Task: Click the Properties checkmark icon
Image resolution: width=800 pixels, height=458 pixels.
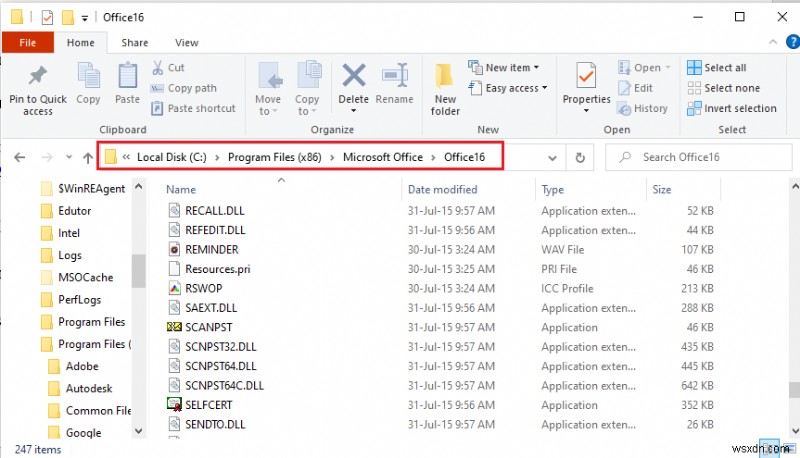Action: pos(586,76)
